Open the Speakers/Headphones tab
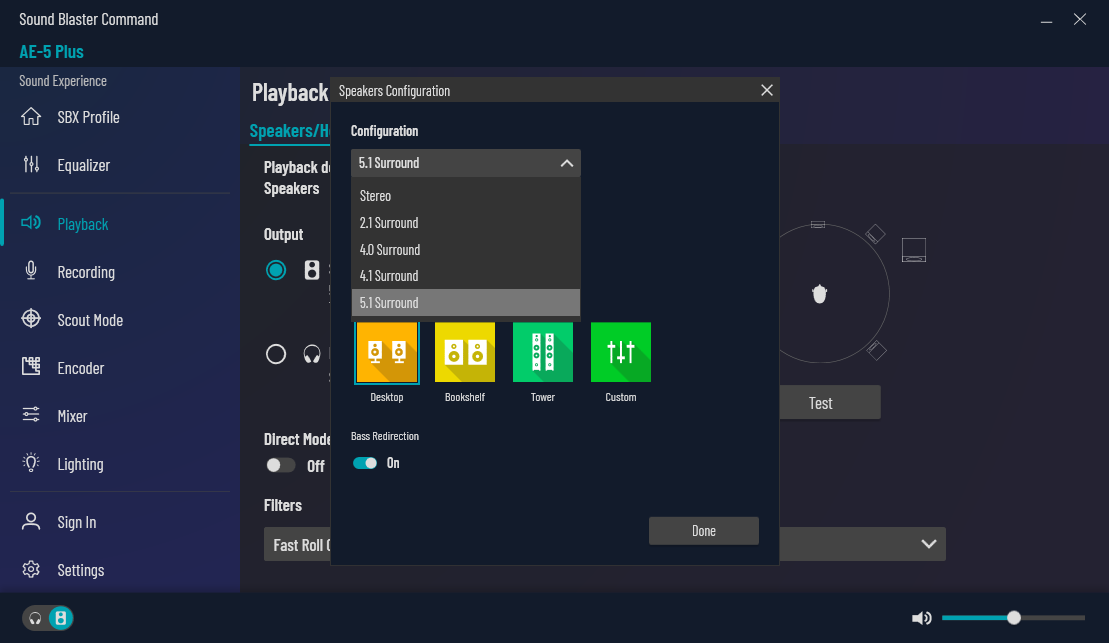Image resolution: width=1109 pixels, height=643 pixels. (x=289, y=131)
